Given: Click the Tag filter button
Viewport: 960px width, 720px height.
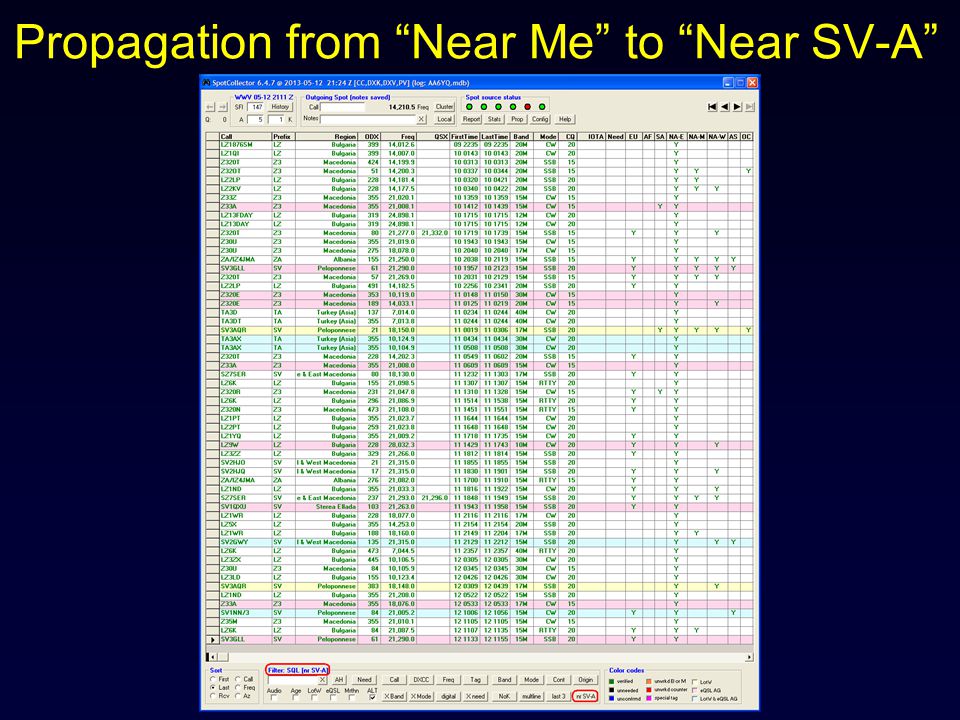Looking at the screenshot, I should tap(475, 680).
